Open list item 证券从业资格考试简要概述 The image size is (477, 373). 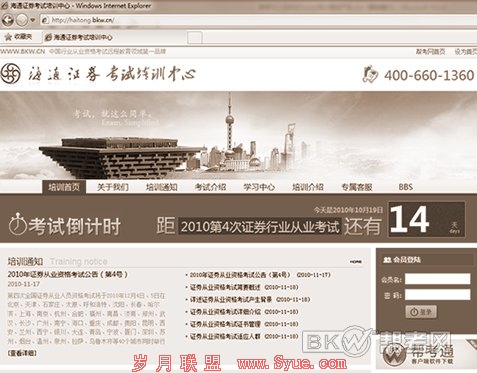coord(244,287)
